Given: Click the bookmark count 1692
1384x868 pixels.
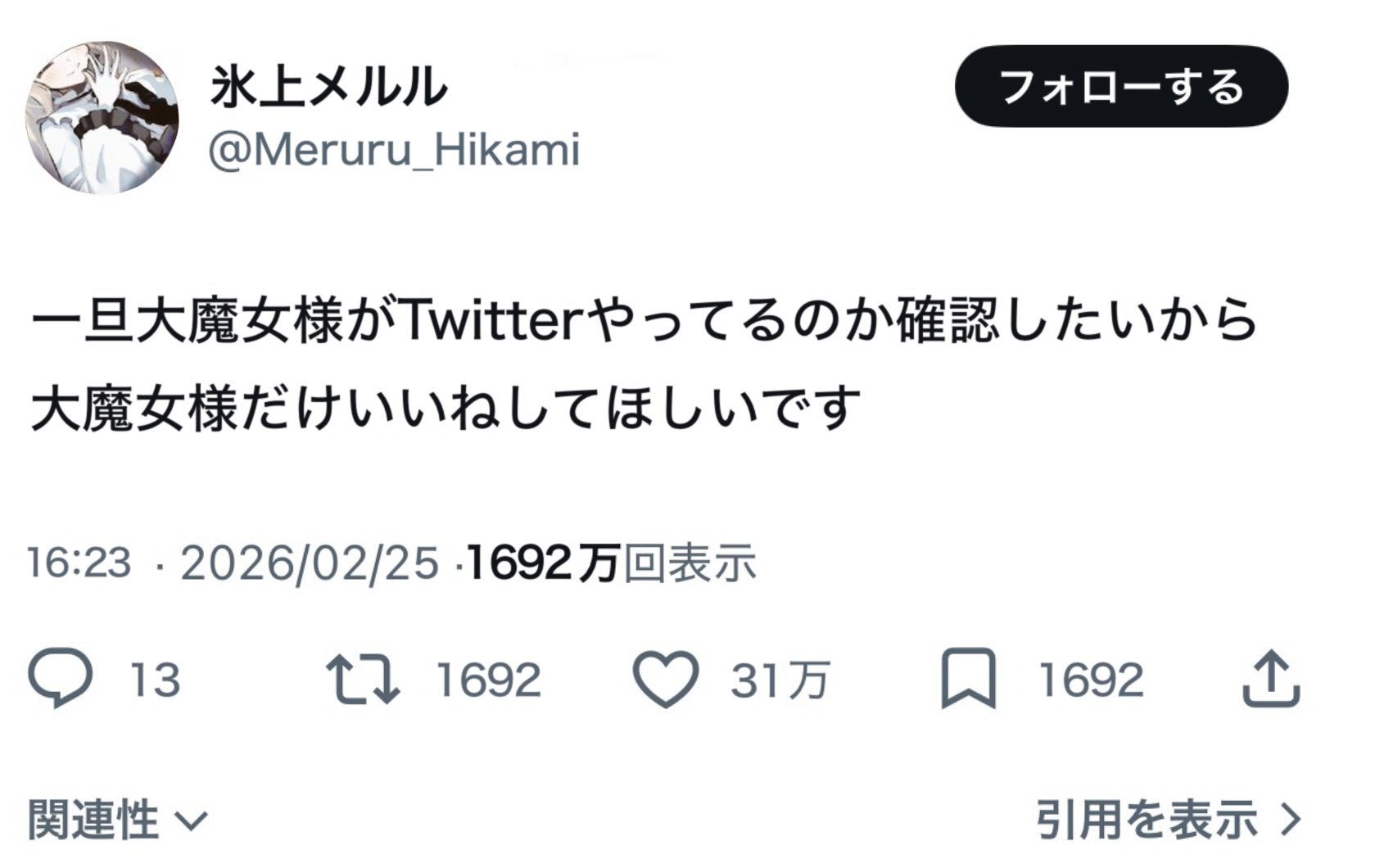Looking at the screenshot, I should pyautogui.click(x=1091, y=680).
